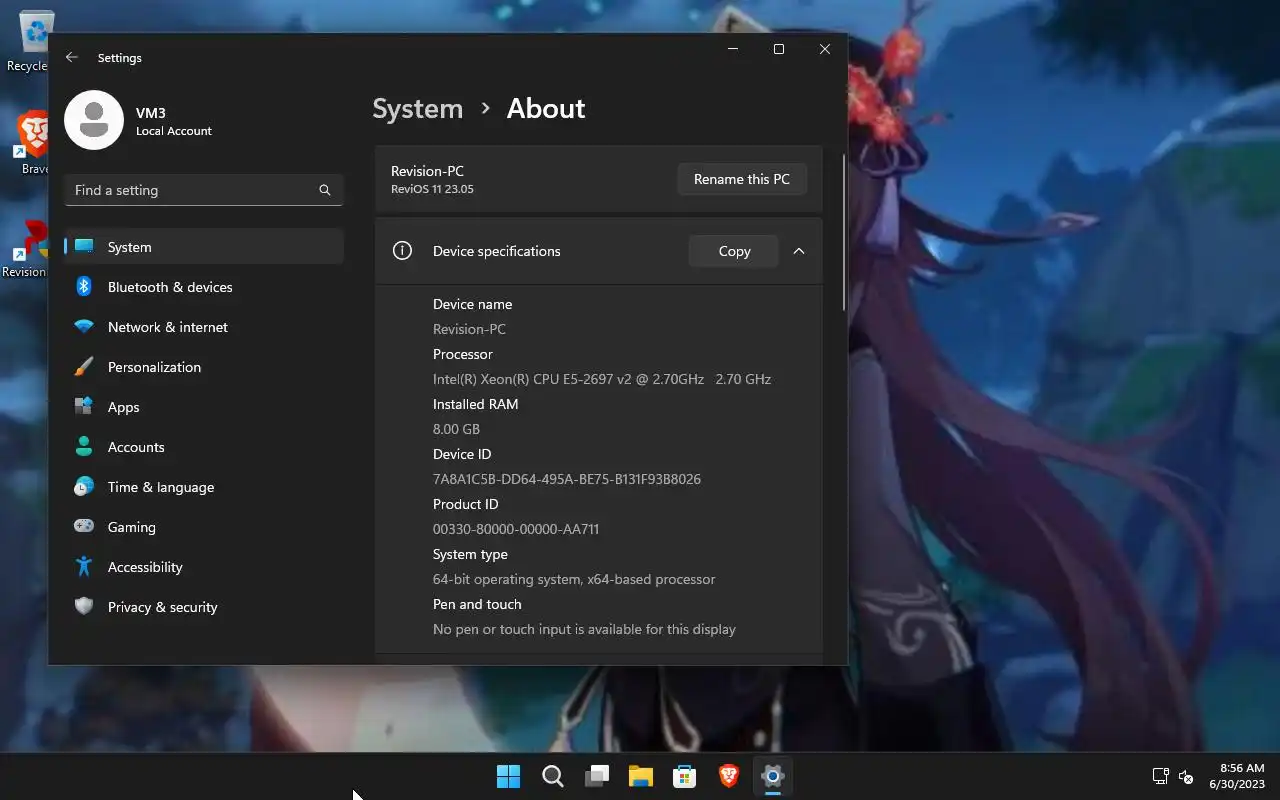This screenshot has width=1280, height=800.
Task: Collapse the Device specifications section
Action: tap(799, 251)
